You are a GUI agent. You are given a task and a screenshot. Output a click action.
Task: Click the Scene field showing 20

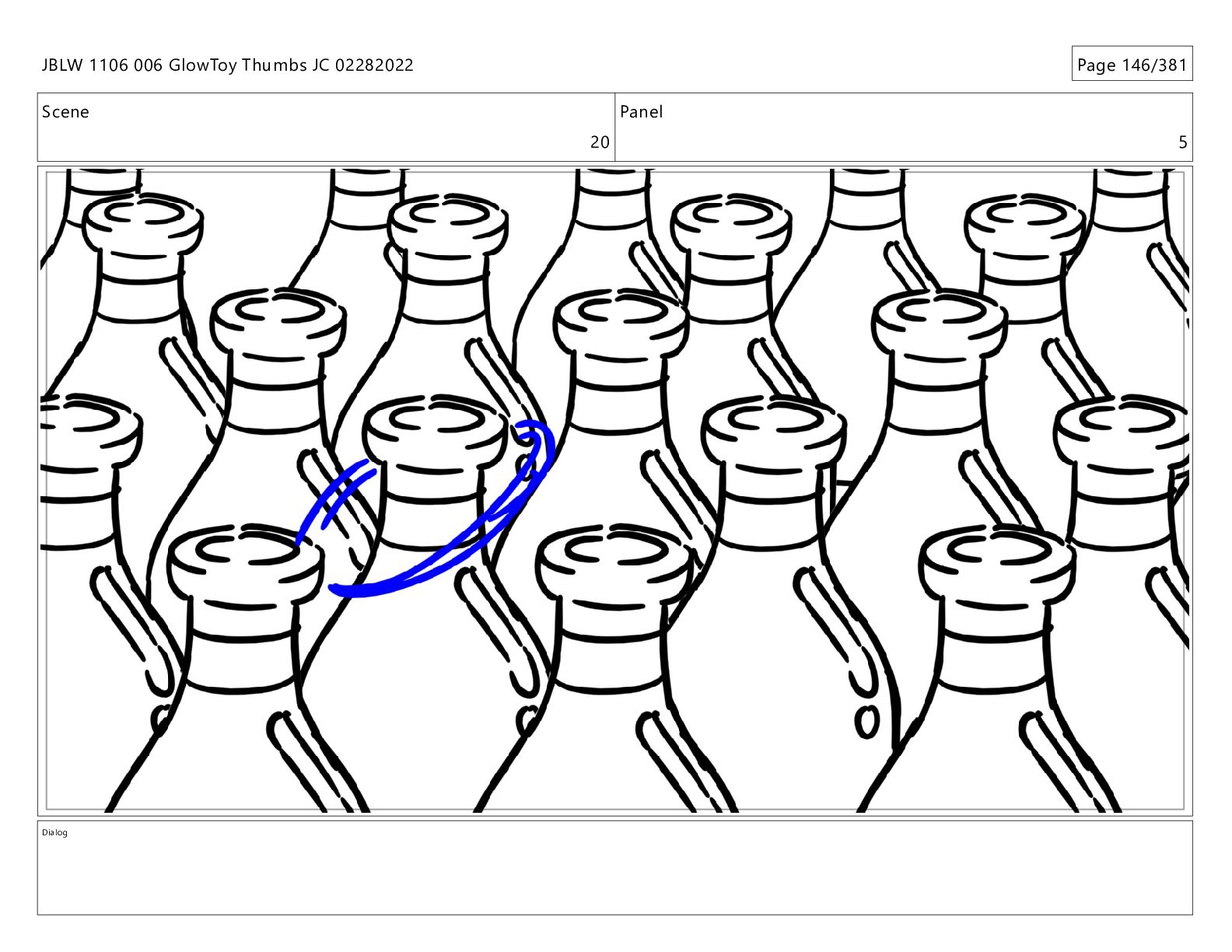(326, 128)
